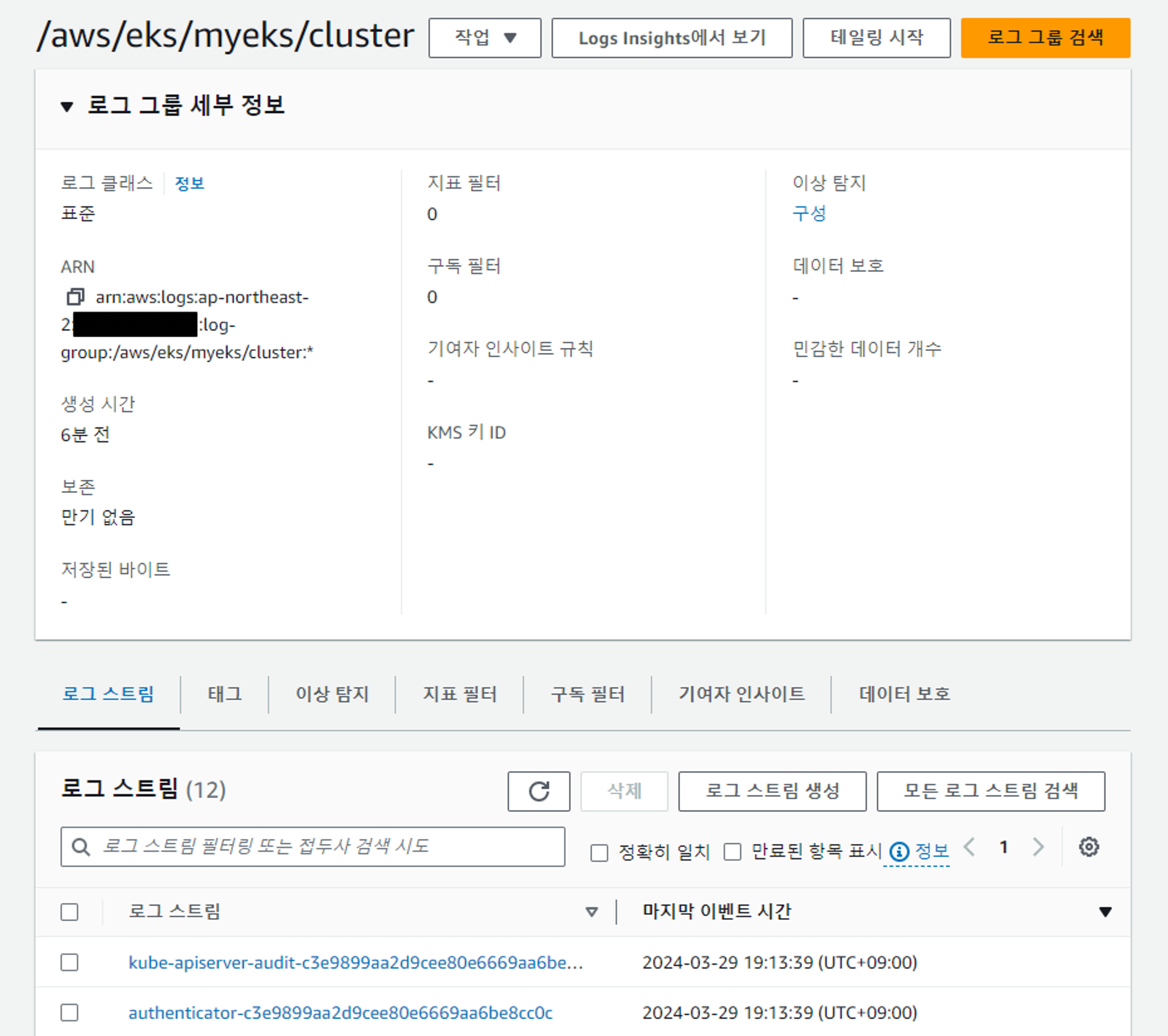1168x1036 pixels.
Task: Check the authenticator stream row checkbox
Action: pos(69,1013)
